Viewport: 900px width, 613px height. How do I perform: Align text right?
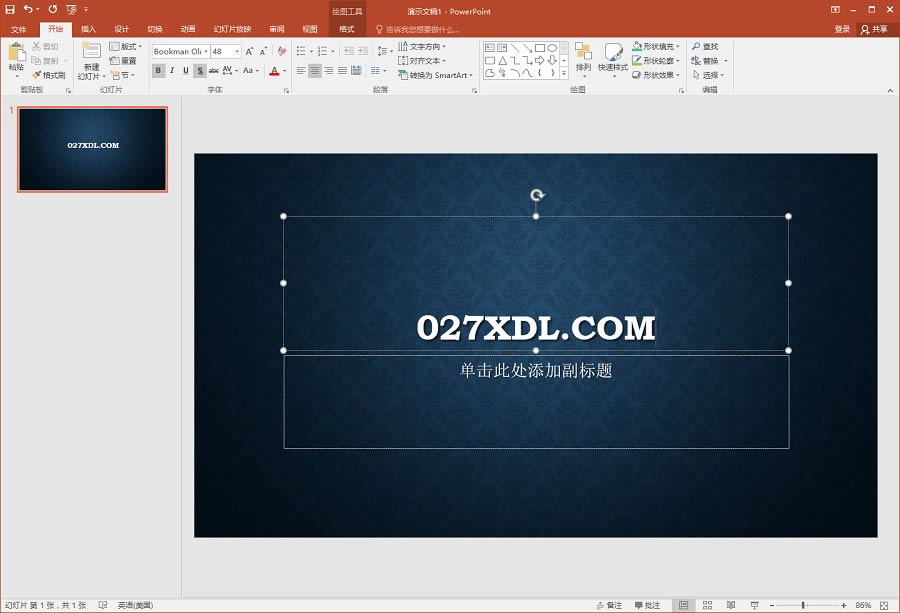pos(329,71)
